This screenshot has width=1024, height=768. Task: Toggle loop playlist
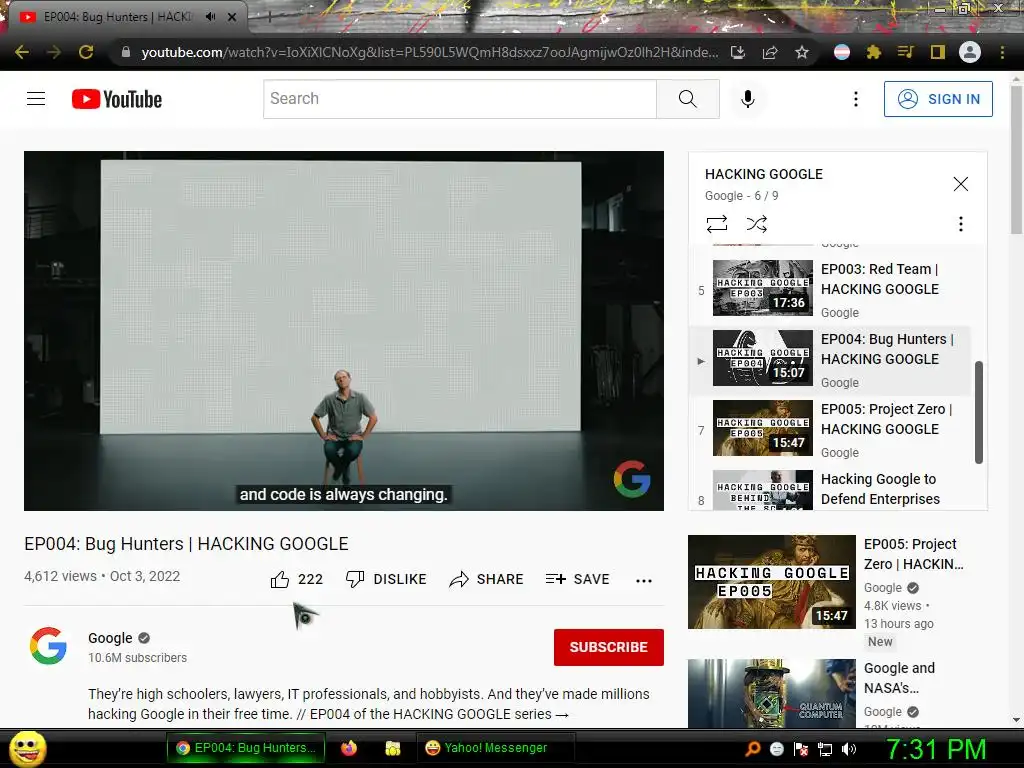click(x=717, y=224)
